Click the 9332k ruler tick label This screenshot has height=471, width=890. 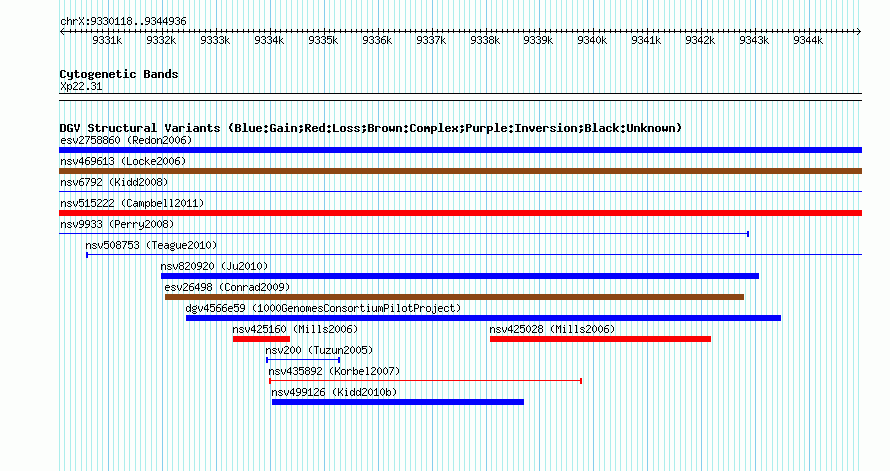pyautogui.click(x=161, y=40)
